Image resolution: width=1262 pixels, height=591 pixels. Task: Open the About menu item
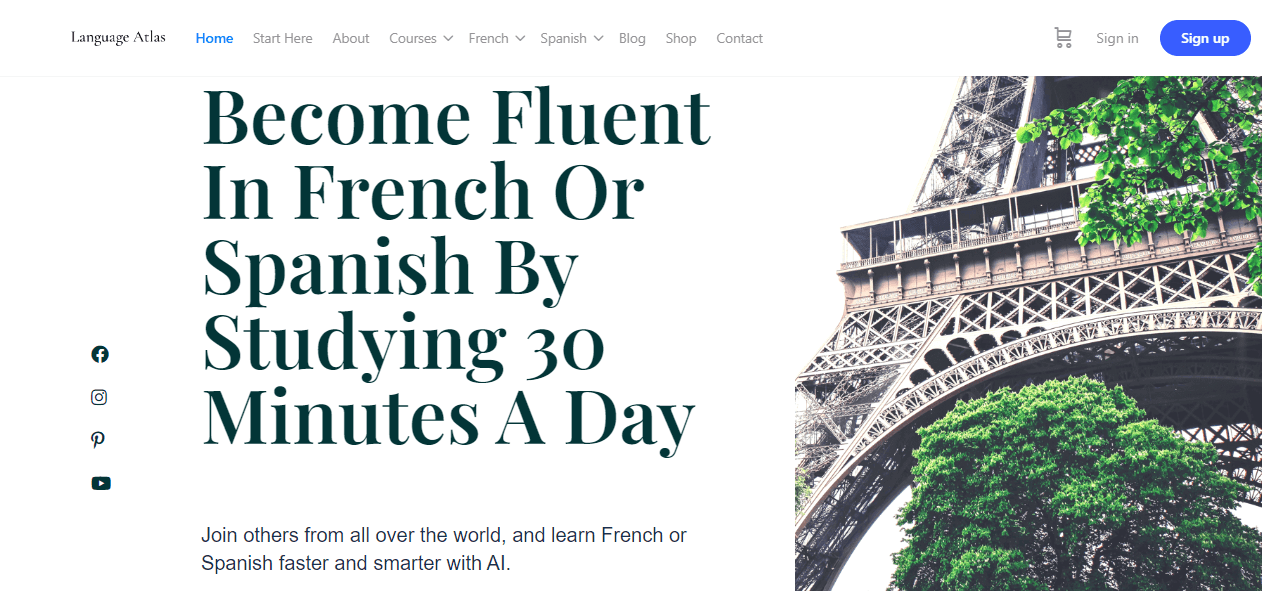point(351,38)
